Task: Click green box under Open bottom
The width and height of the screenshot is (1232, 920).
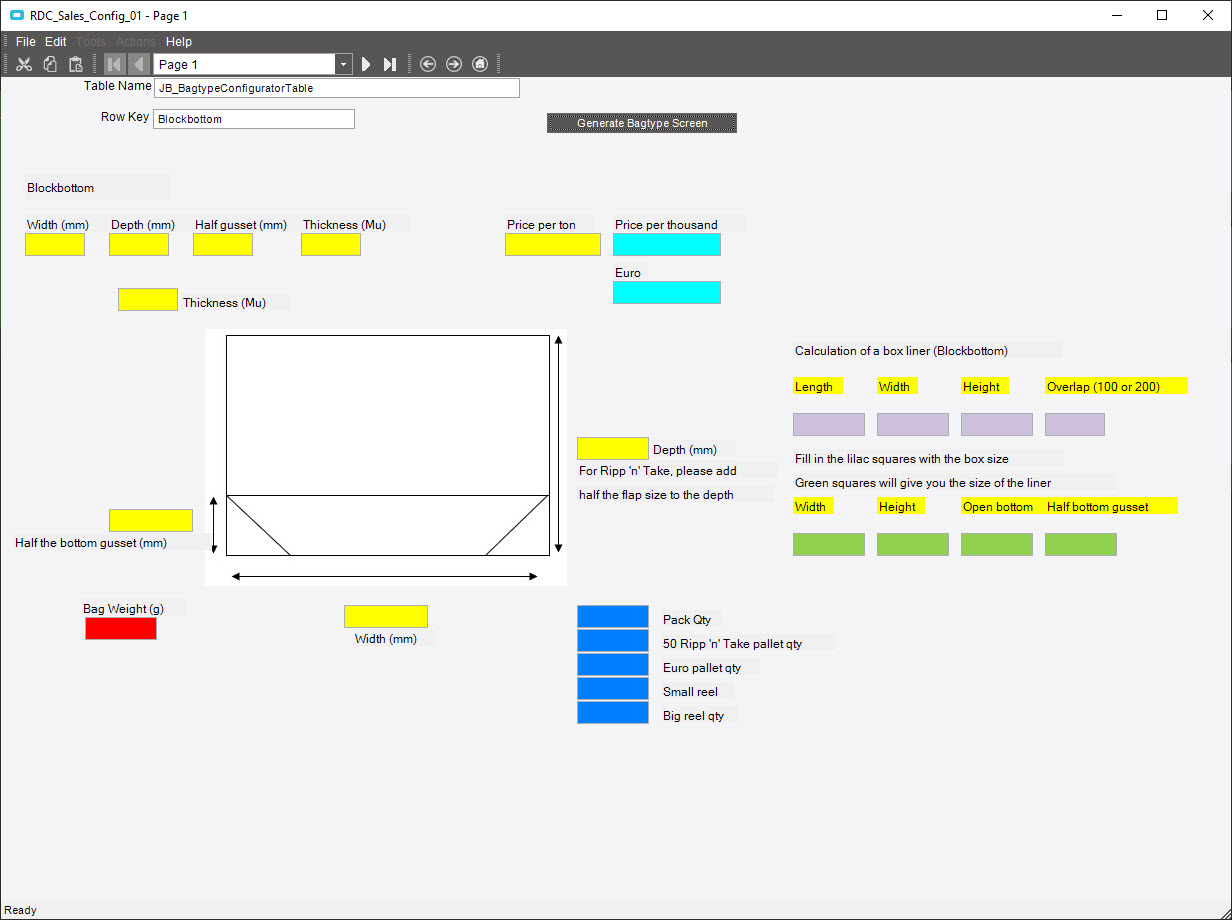Action: pos(997,545)
